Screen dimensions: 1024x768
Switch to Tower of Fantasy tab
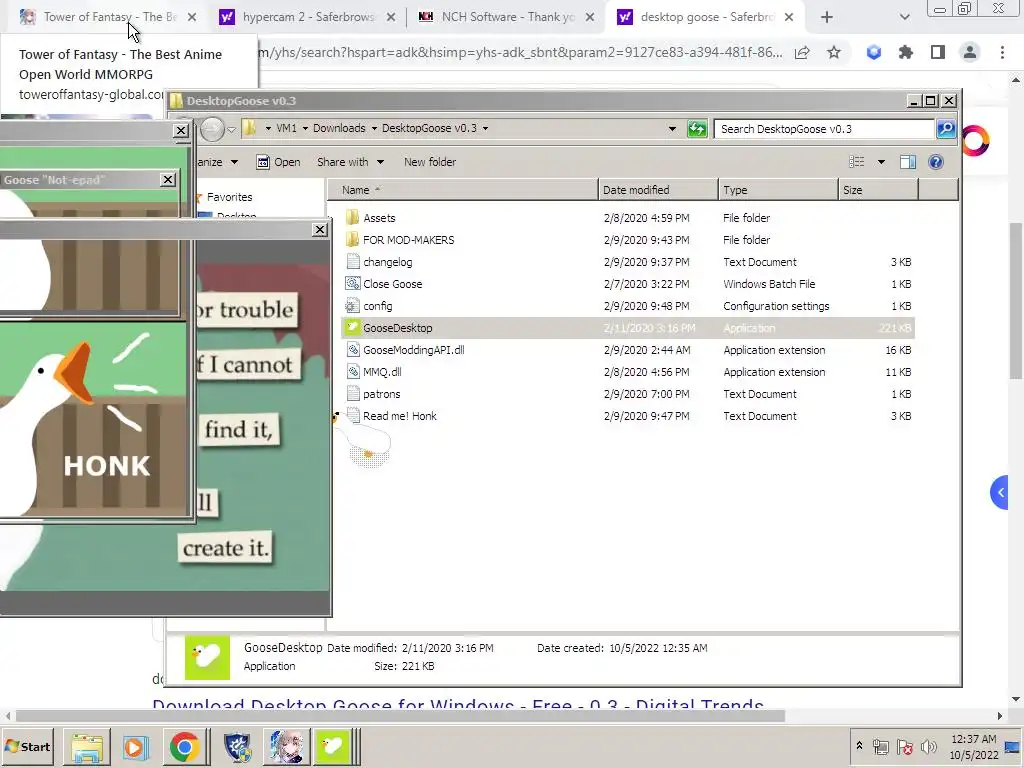[108, 17]
